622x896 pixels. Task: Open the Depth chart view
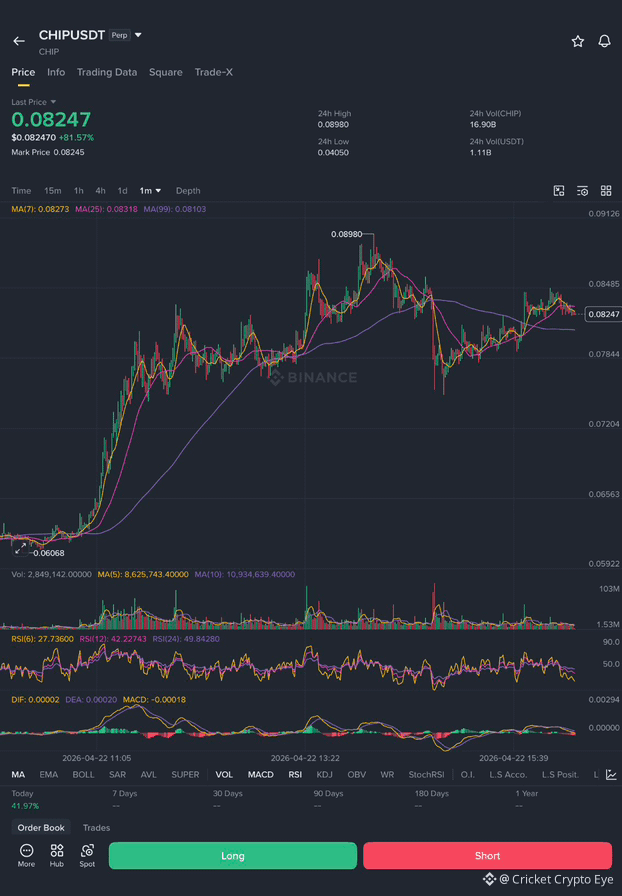point(188,191)
